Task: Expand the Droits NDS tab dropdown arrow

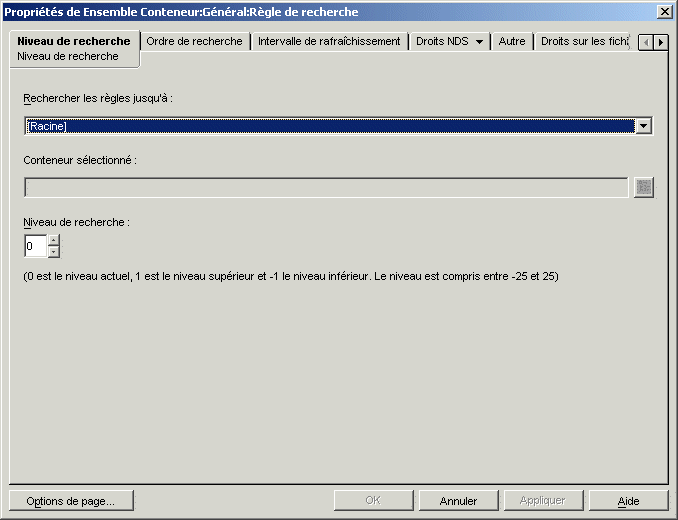Action: [x=479, y=42]
